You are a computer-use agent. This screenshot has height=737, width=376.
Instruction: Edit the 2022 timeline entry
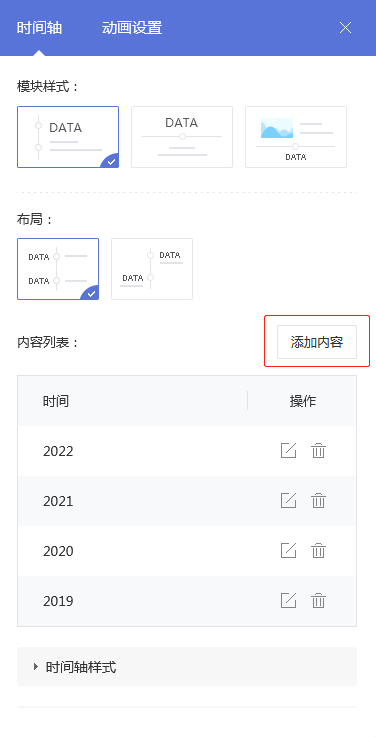coord(288,451)
